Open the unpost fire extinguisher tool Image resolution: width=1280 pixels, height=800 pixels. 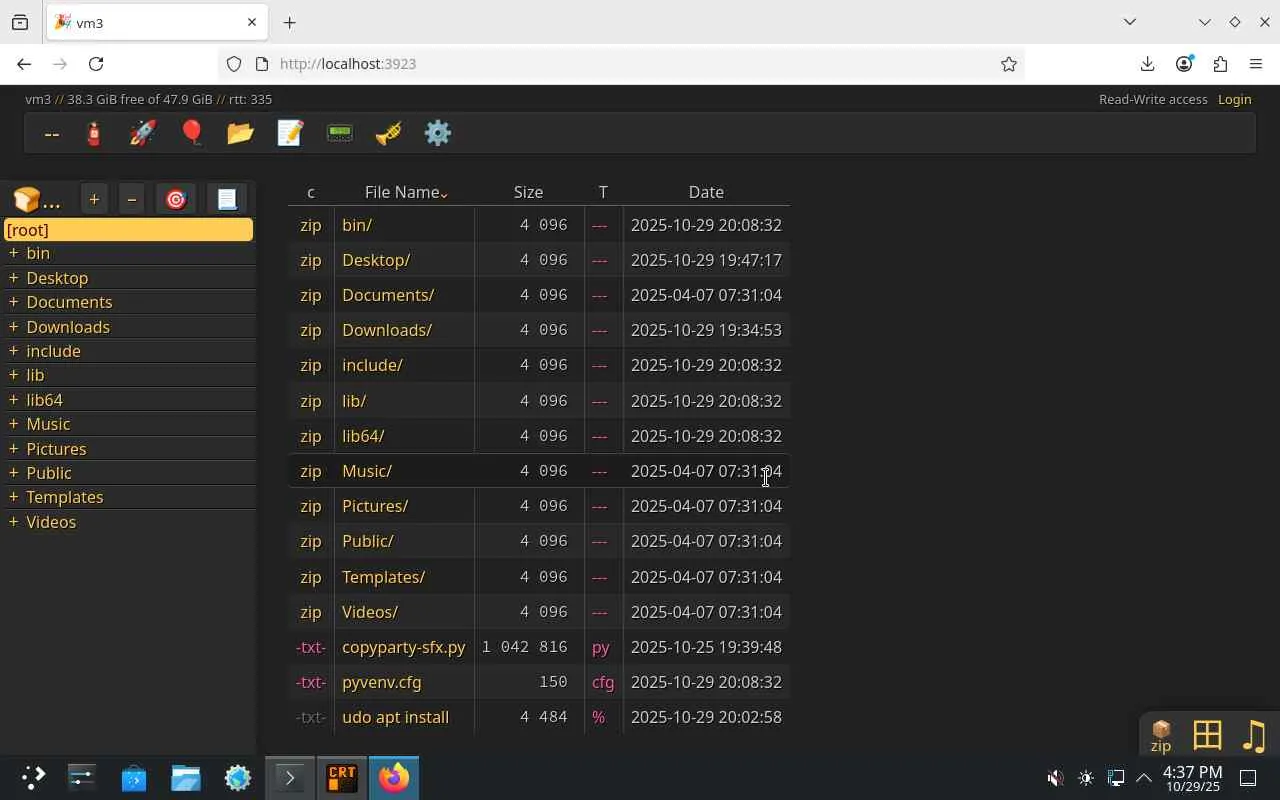click(94, 133)
